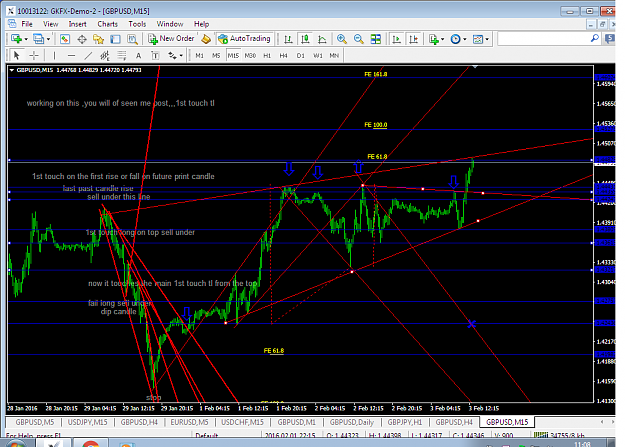Click the 'FE 100.0' Fibonacci level label
The height and width of the screenshot is (447, 625).
375,125
